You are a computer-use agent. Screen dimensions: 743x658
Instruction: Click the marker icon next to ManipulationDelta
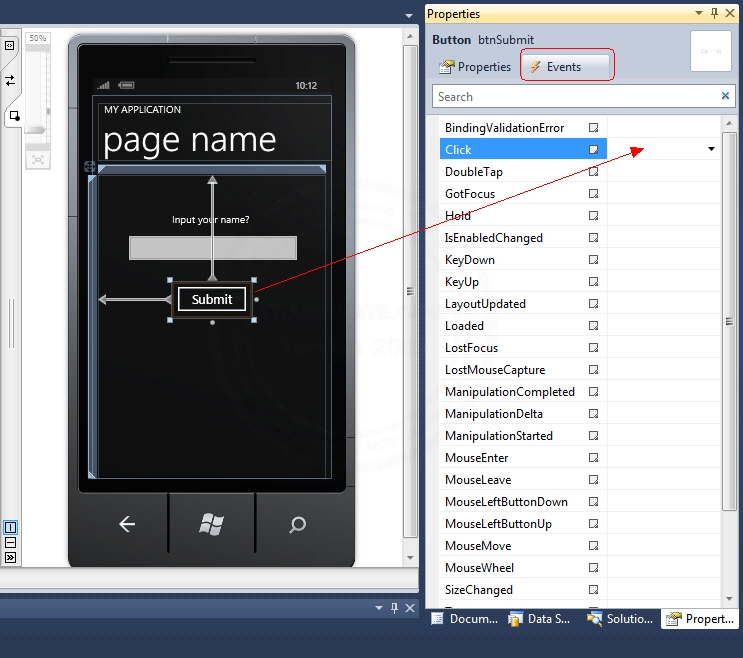[593, 414]
